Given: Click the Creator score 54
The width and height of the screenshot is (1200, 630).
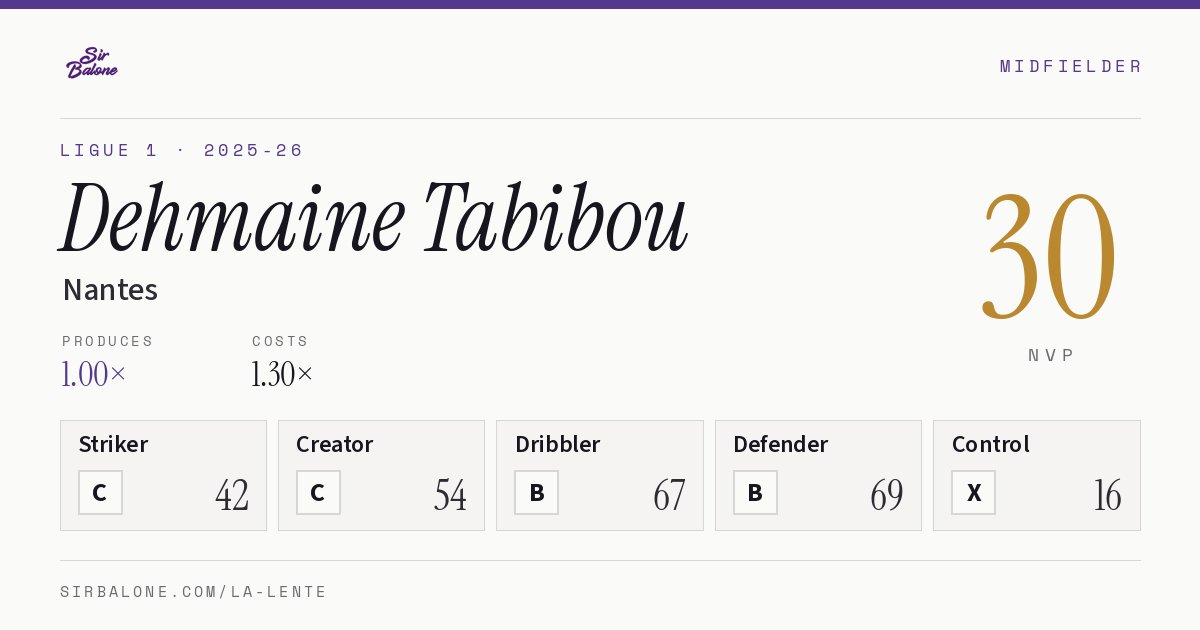Looking at the screenshot, I should tap(450, 495).
